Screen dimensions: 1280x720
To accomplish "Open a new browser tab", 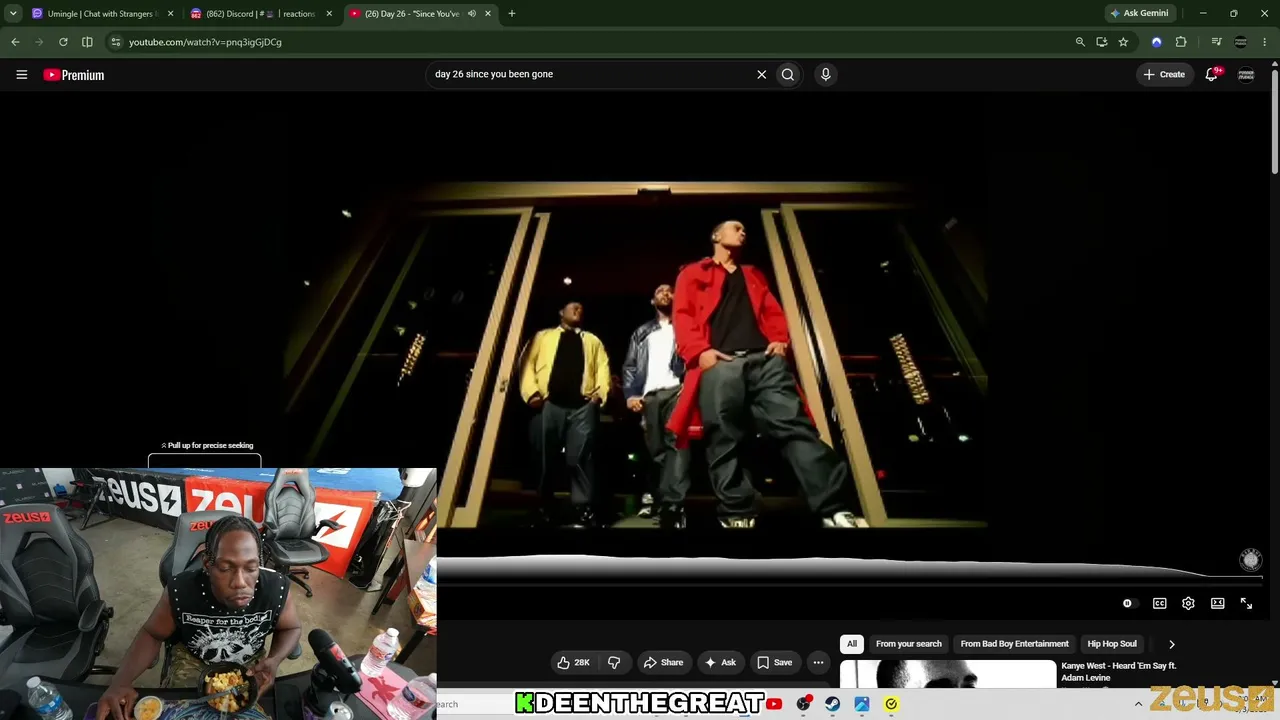I will click(x=512, y=14).
